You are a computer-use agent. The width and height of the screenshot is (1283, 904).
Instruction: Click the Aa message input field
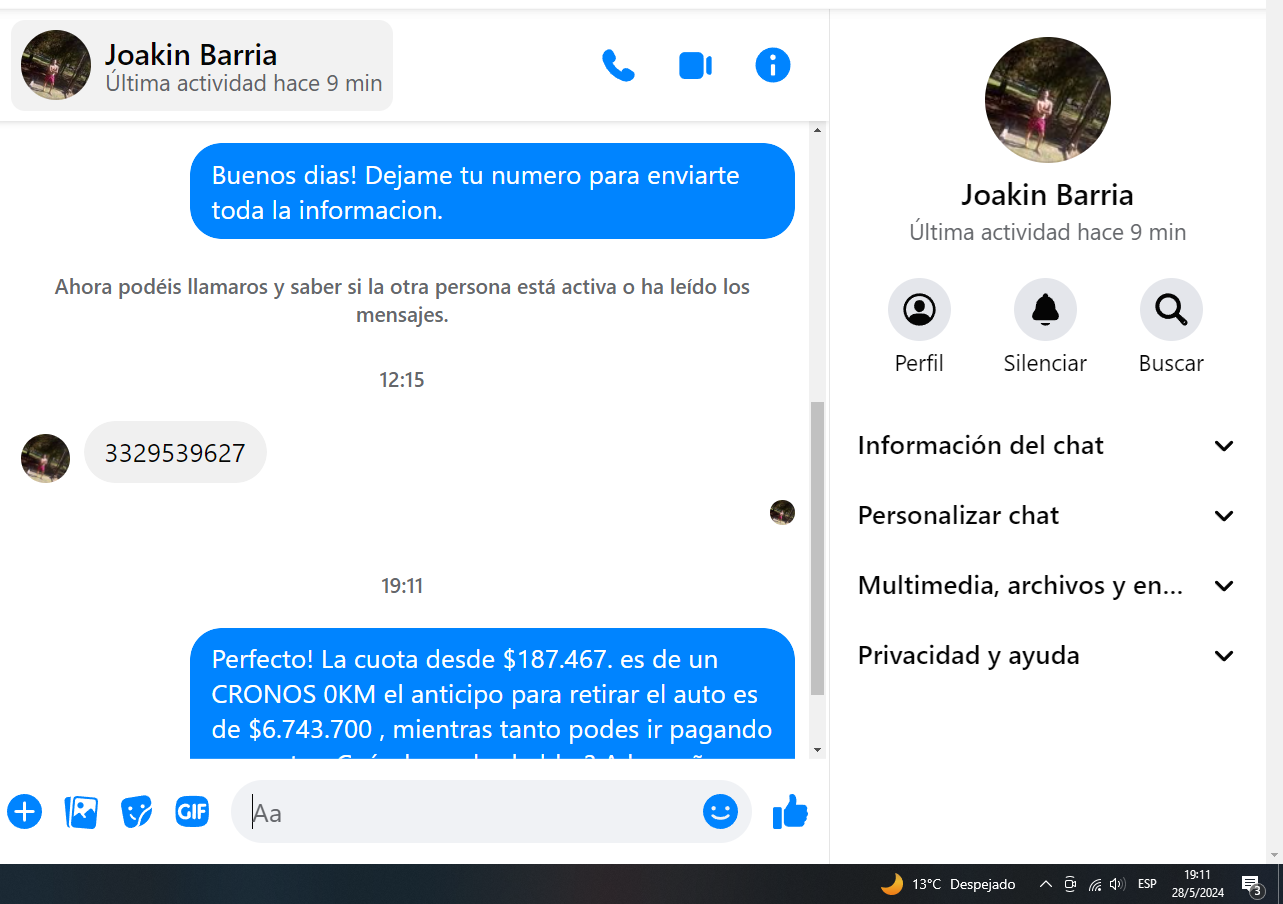pos(470,812)
